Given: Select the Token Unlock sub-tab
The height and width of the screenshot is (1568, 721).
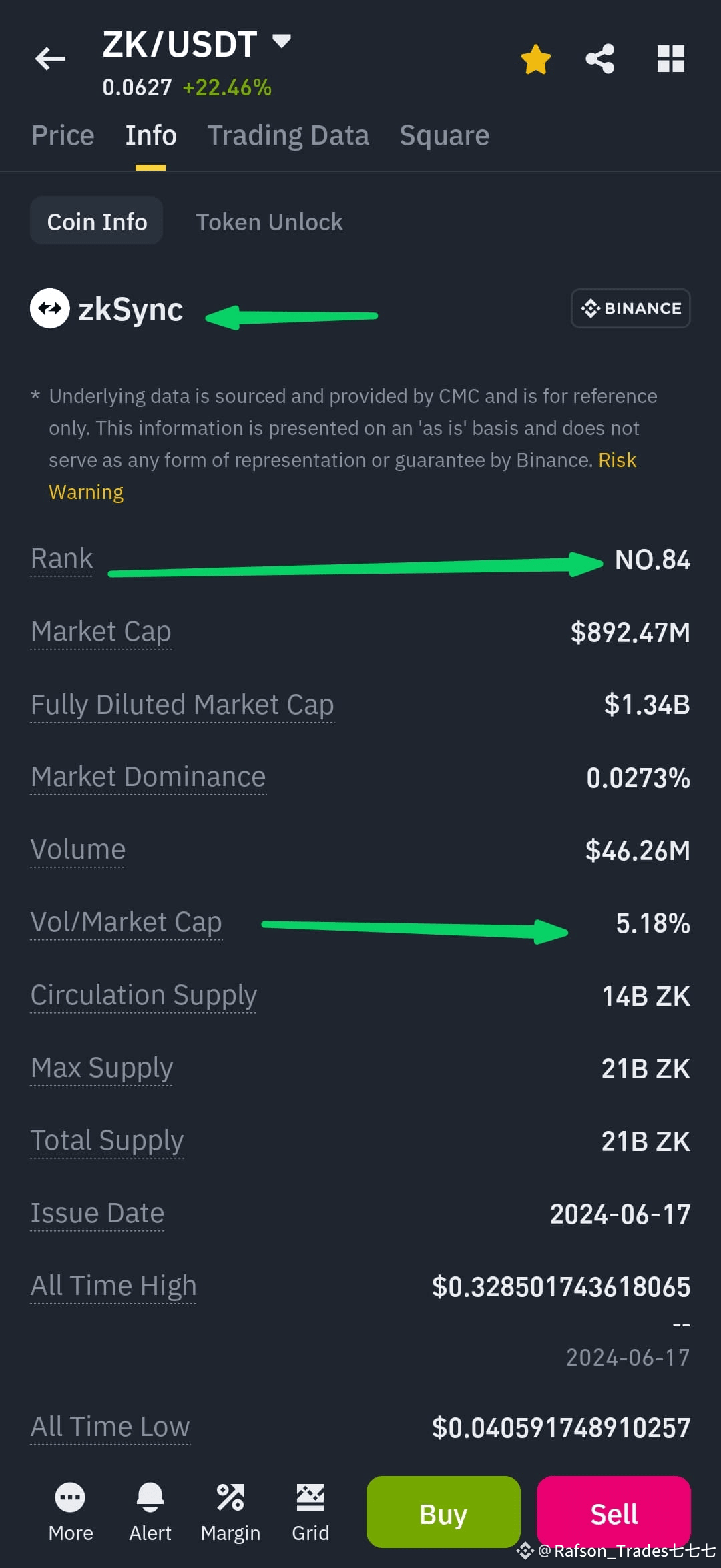Looking at the screenshot, I should (x=269, y=222).
